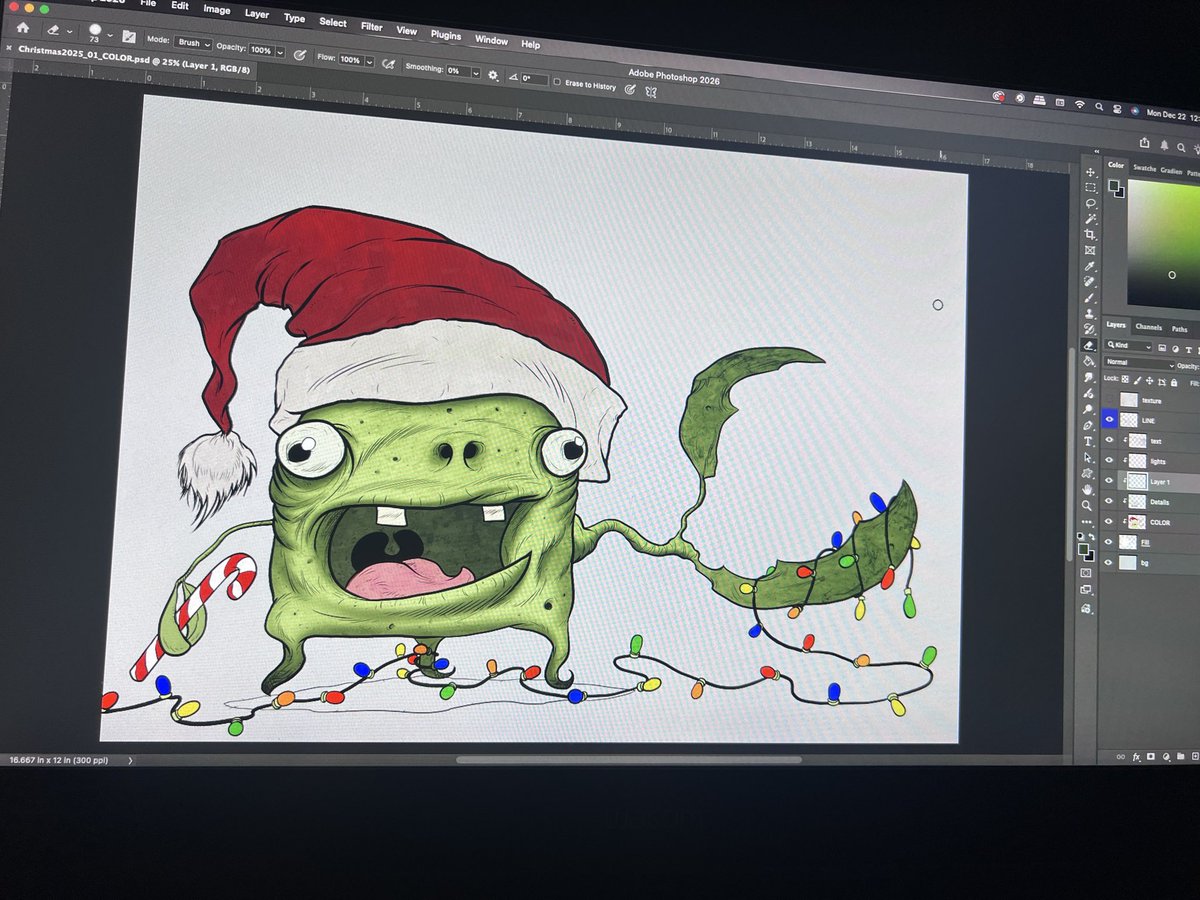The height and width of the screenshot is (900, 1200).
Task: Select the Smudge tool
Action: click(x=1089, y=377)
